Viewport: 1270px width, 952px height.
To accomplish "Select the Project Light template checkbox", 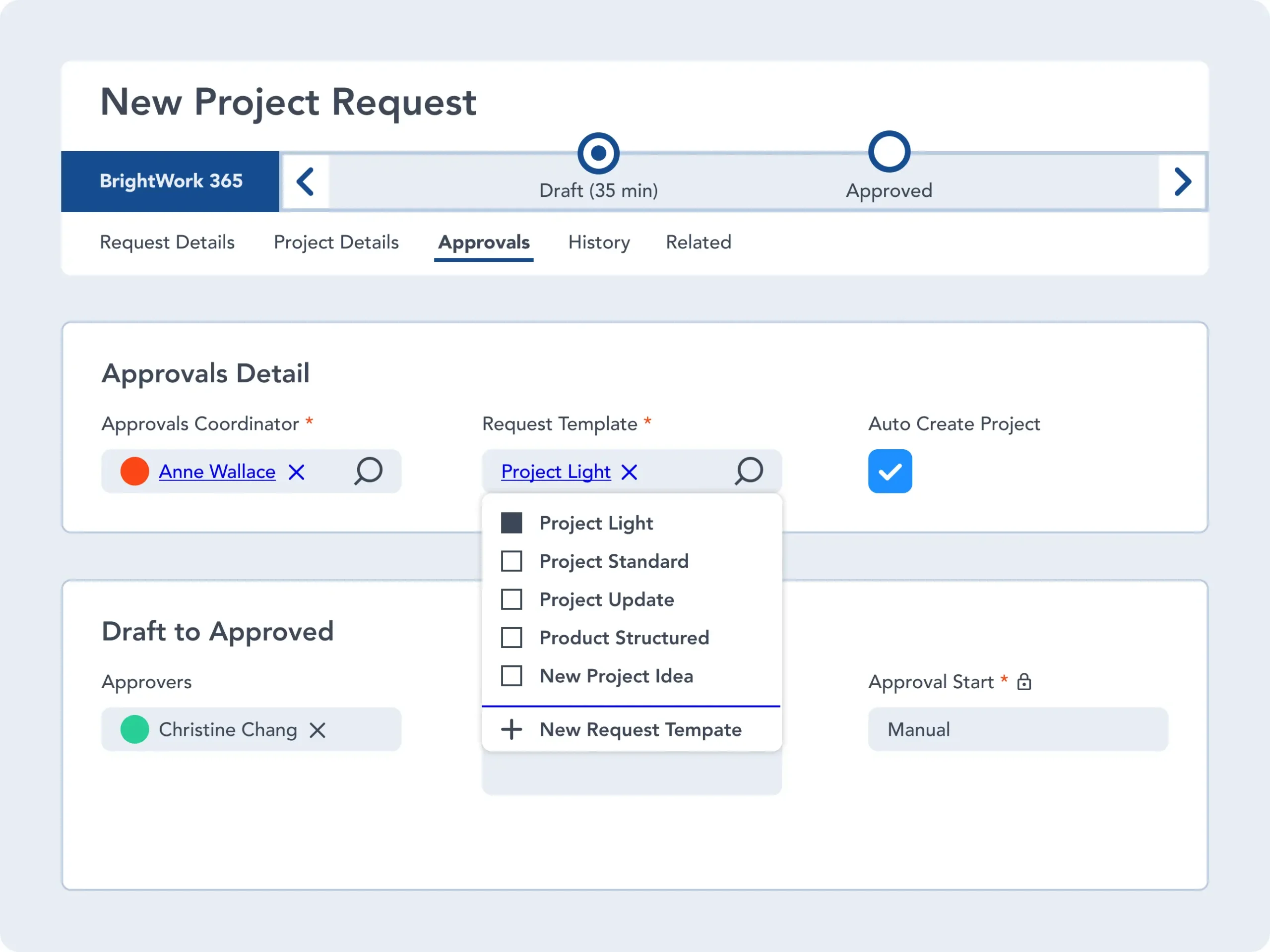I will [x=512, y=522].
